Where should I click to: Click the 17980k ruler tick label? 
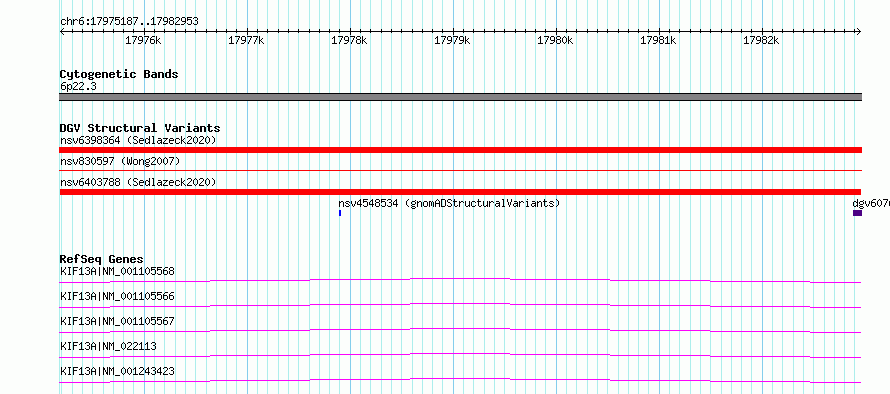555,40
